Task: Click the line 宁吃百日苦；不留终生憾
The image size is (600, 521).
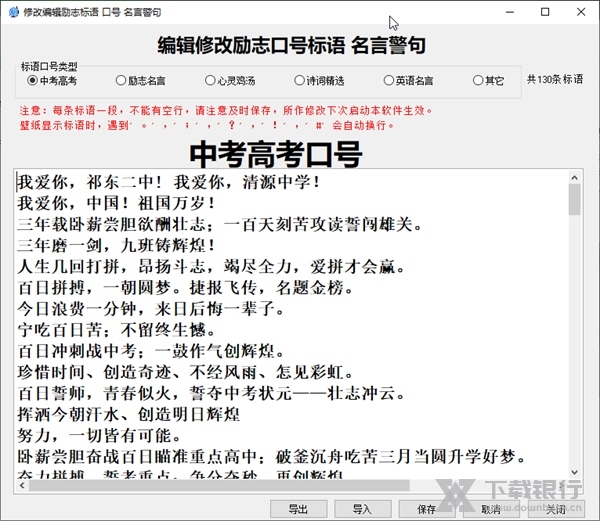Action: click(116, 330)
